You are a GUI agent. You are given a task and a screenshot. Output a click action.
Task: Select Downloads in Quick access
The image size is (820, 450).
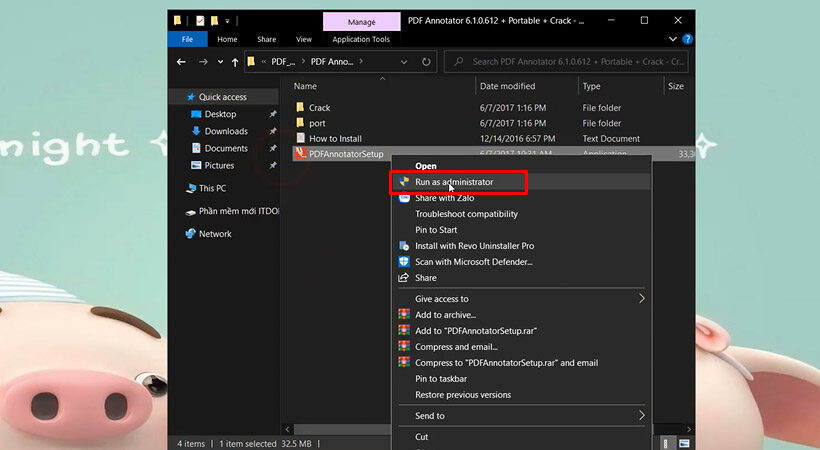pos(226,131)
